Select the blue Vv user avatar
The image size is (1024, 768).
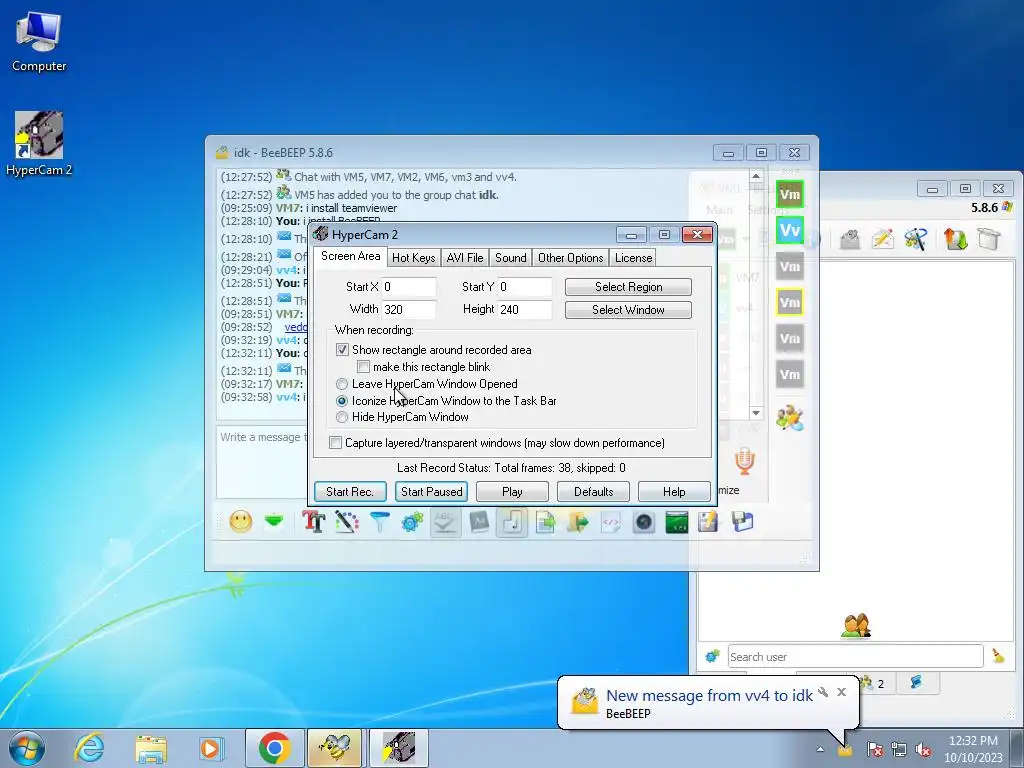pos(790,230)
